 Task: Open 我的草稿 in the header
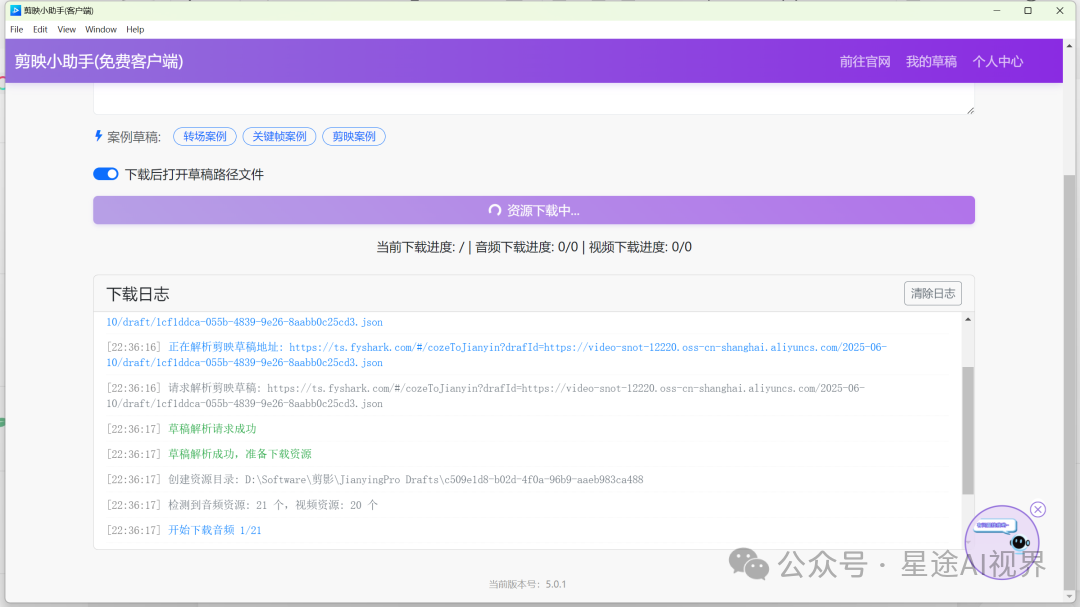click(931, 61)
